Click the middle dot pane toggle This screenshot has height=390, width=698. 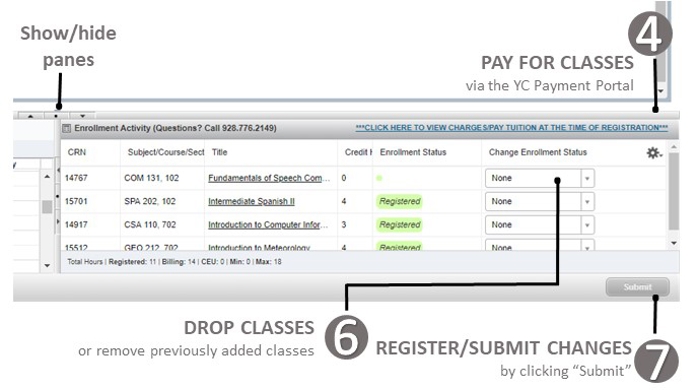tap(56, 116)
